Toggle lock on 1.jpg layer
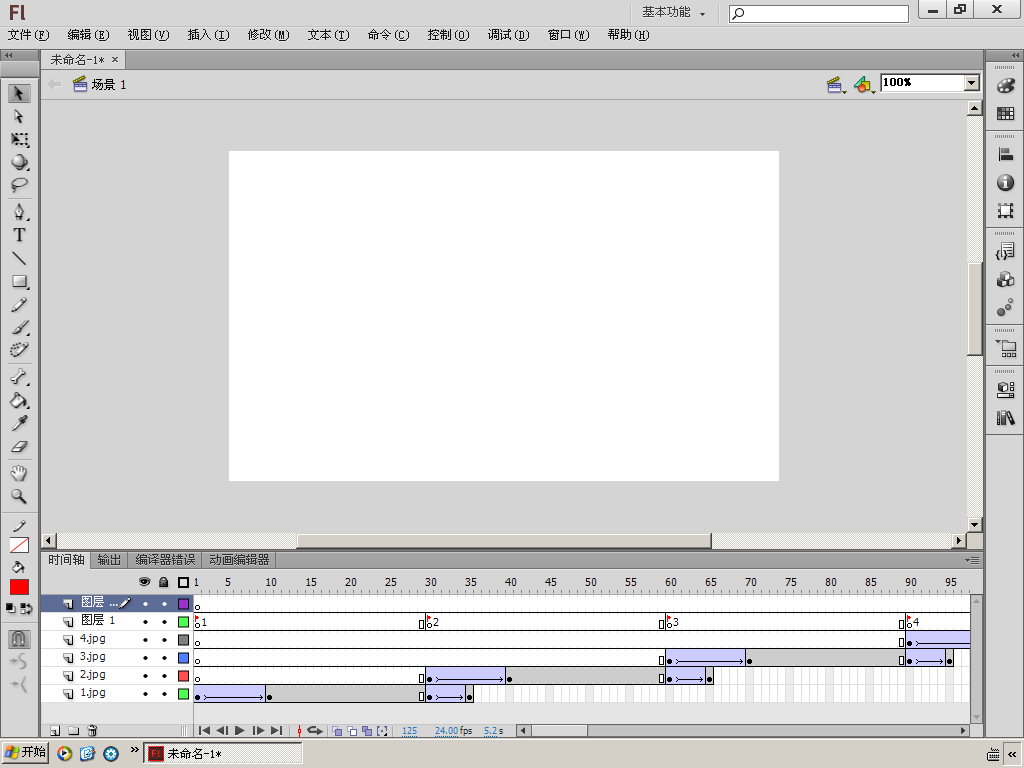This screenshot has width=1024, height=768. pos(164,694)
